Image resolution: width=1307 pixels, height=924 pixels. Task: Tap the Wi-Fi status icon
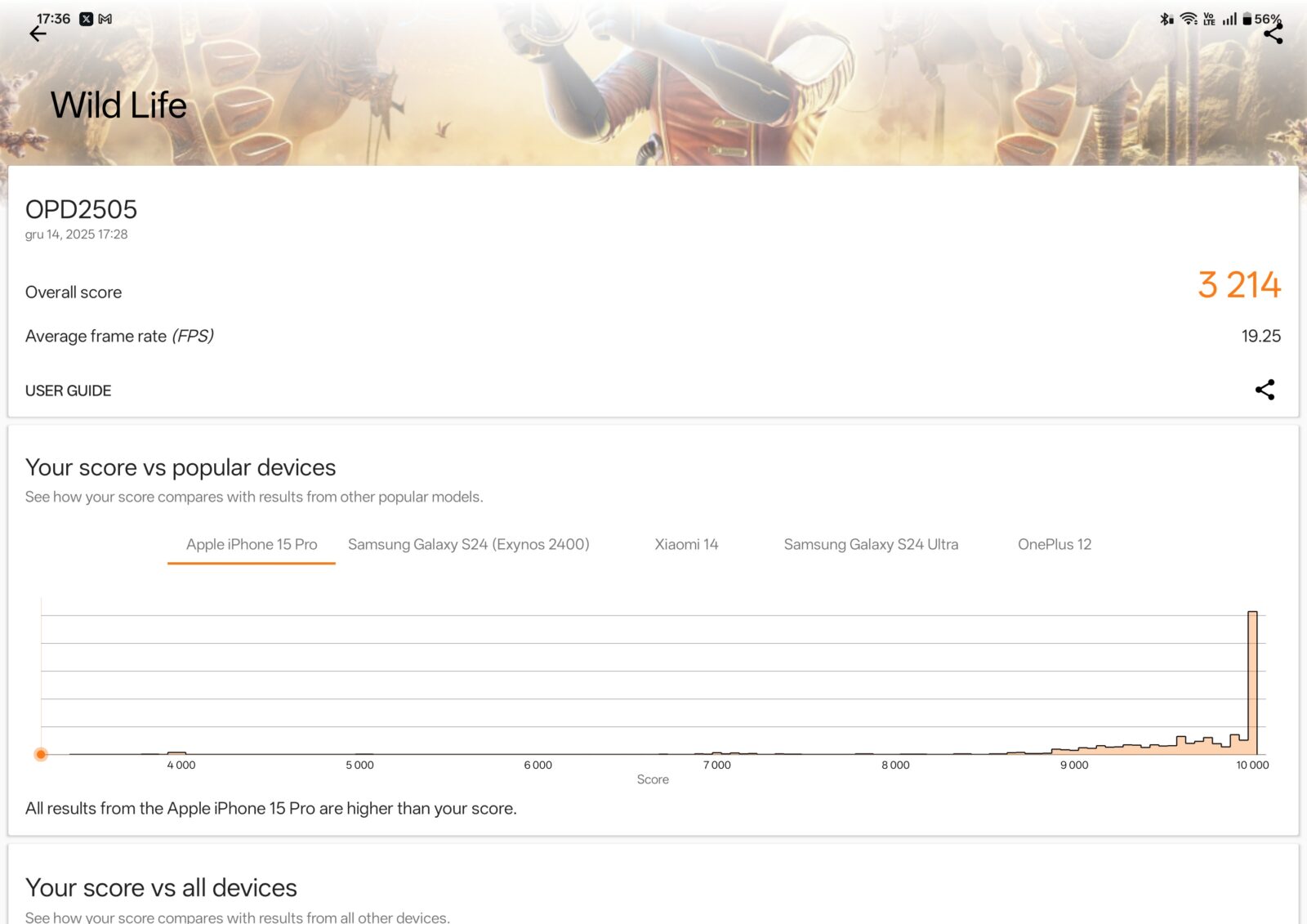coord(1189,19)
